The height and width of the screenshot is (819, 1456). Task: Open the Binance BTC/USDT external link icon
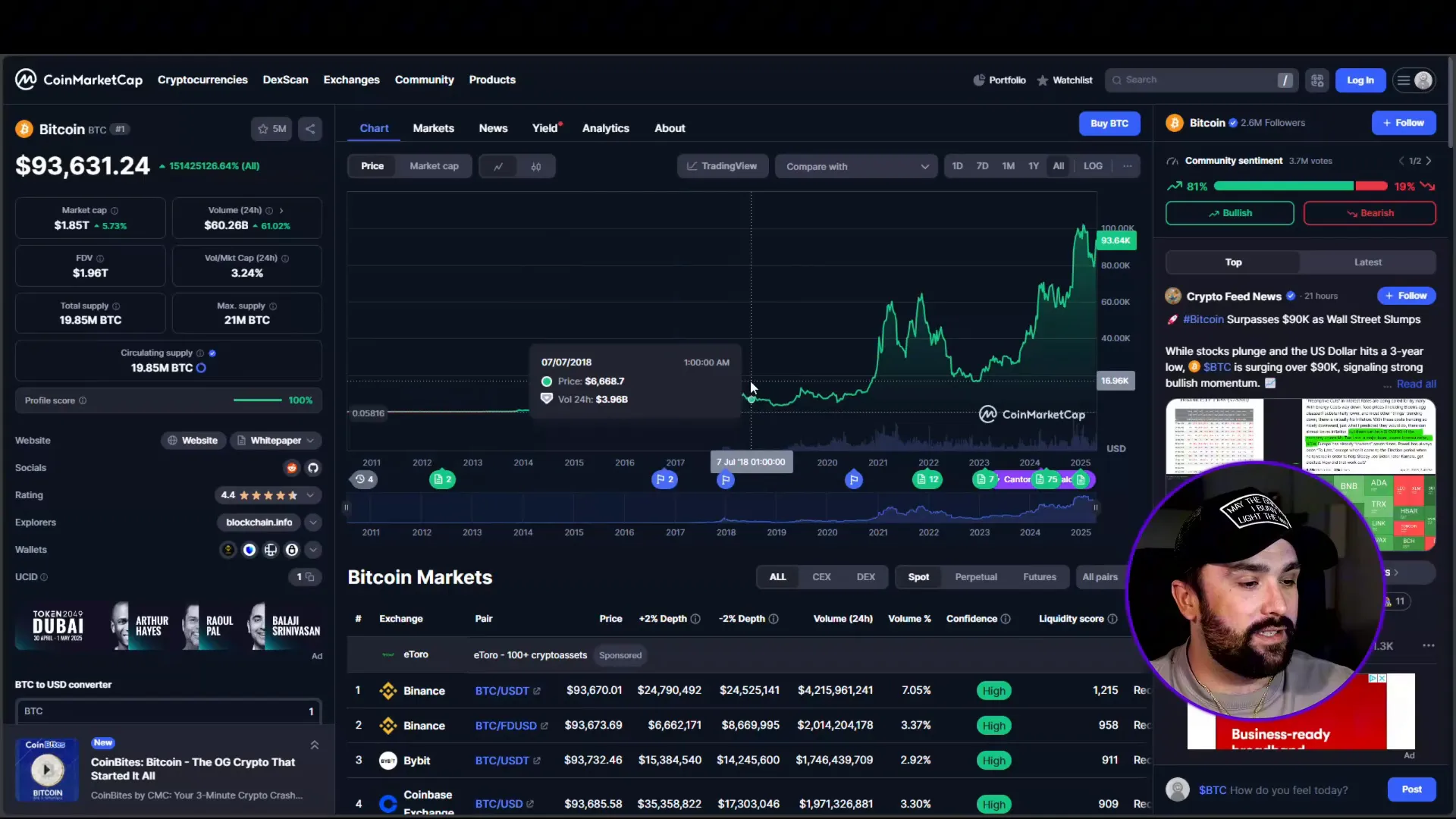pos(537,691)
